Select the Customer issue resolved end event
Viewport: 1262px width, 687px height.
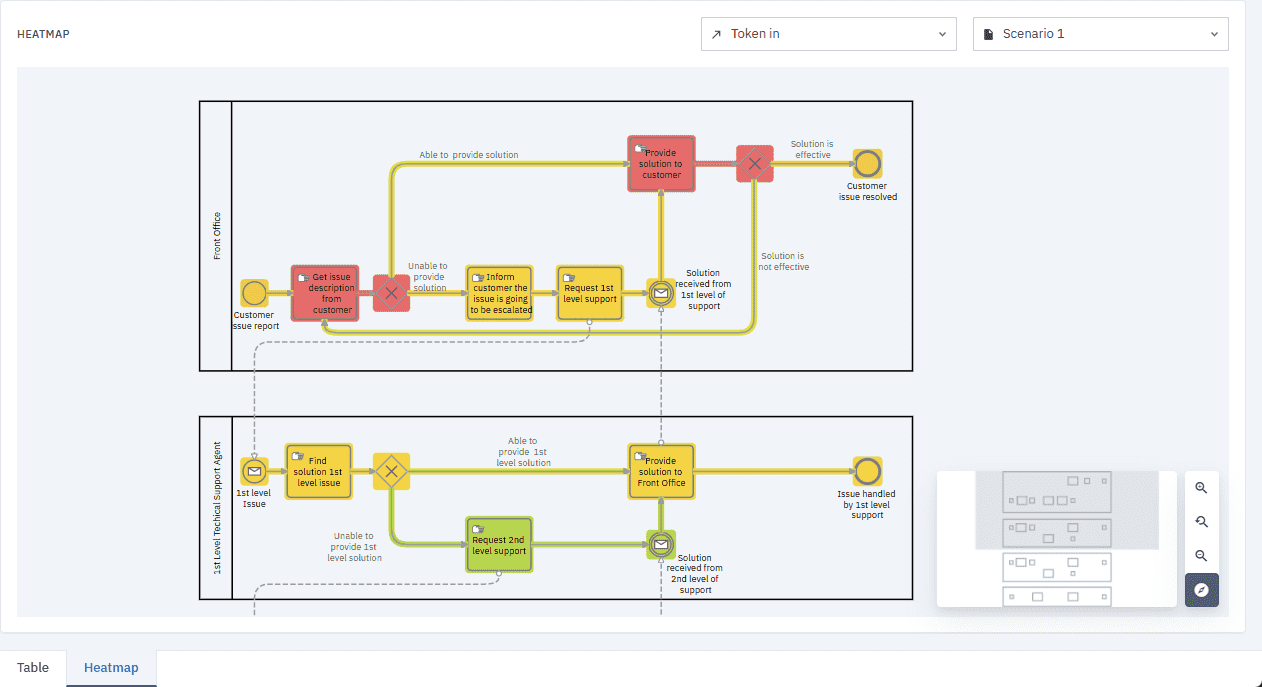(867, 164)
